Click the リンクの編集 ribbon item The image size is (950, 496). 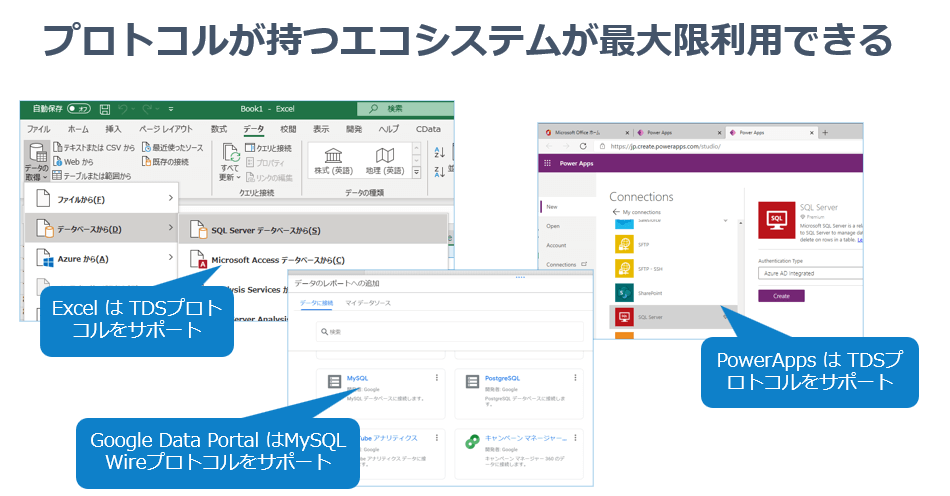[x=269, y=177]
